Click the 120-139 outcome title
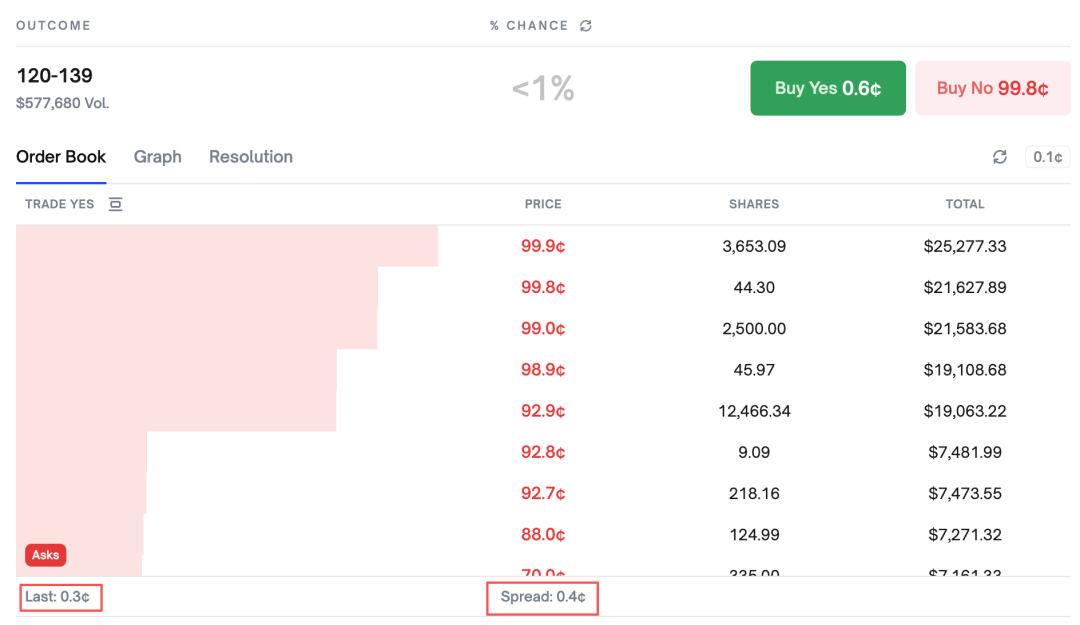 click(x=54, y=75)
